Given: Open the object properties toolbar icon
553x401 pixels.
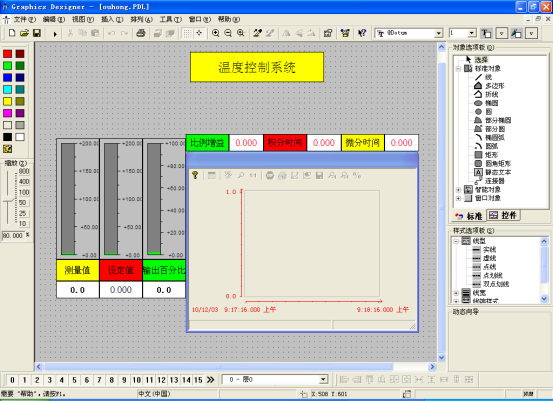Looking at the screenshot, I should tap(328, 33).
